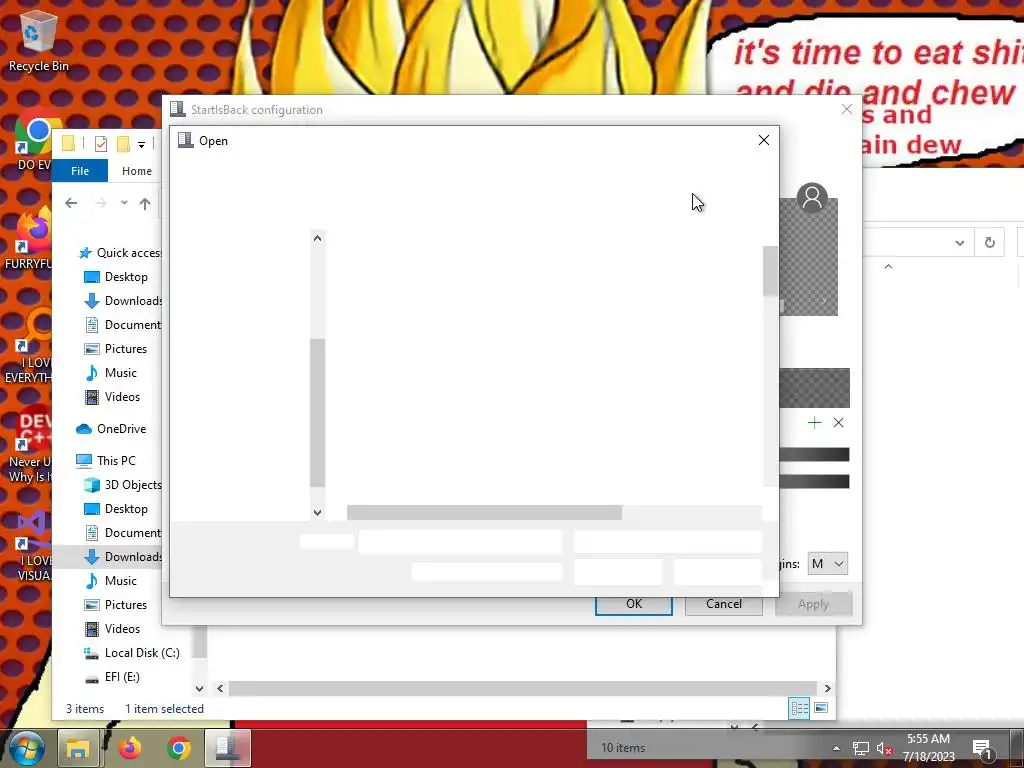Click Open dialog tree scroll down arrow
Image resolution: width=1024 pixels, height=768 pixels.
(317, 513)
